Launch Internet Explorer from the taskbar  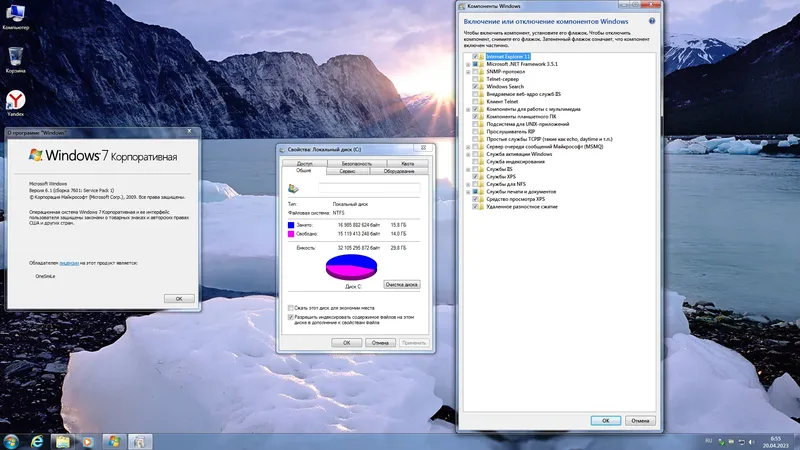pyautogui.click(x=37, y=442)
